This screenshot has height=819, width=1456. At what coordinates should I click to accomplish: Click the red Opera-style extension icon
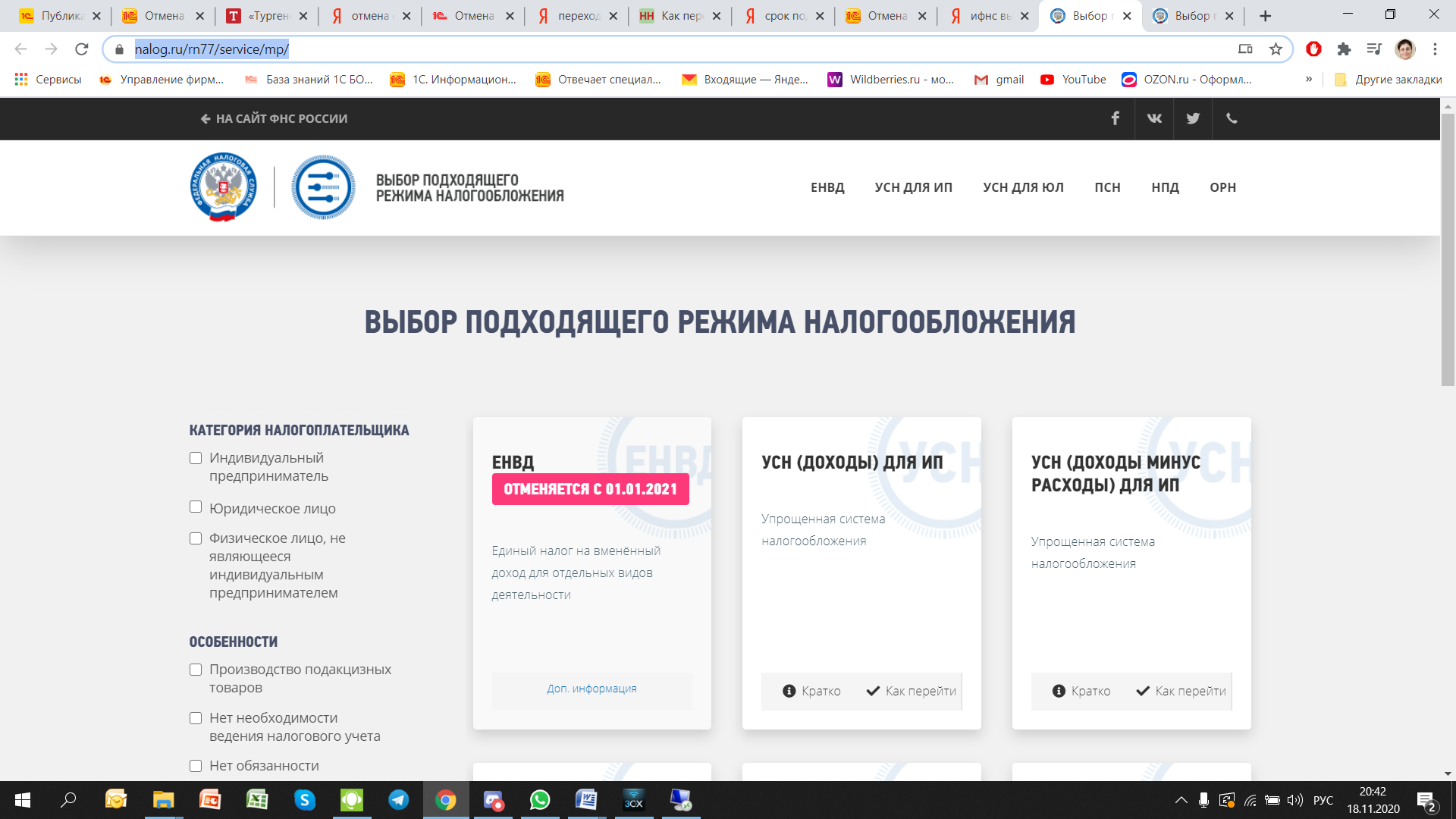1314,49
